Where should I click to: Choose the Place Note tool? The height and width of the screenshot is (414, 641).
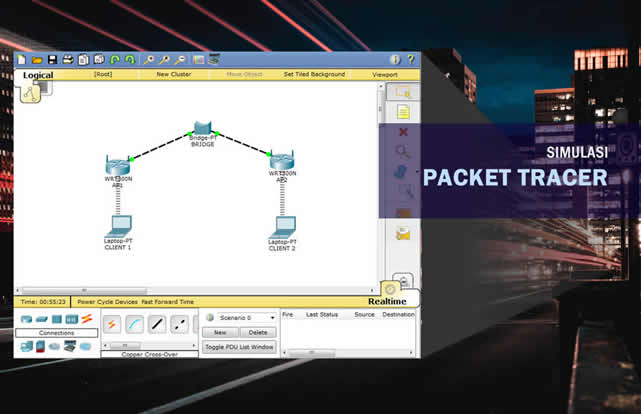pyautogui.click(x=403, y=112)
